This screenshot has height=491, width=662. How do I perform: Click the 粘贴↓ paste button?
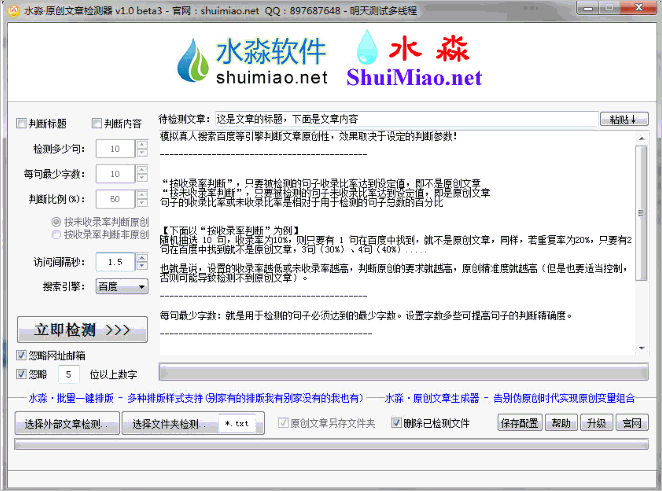point(624,119)
